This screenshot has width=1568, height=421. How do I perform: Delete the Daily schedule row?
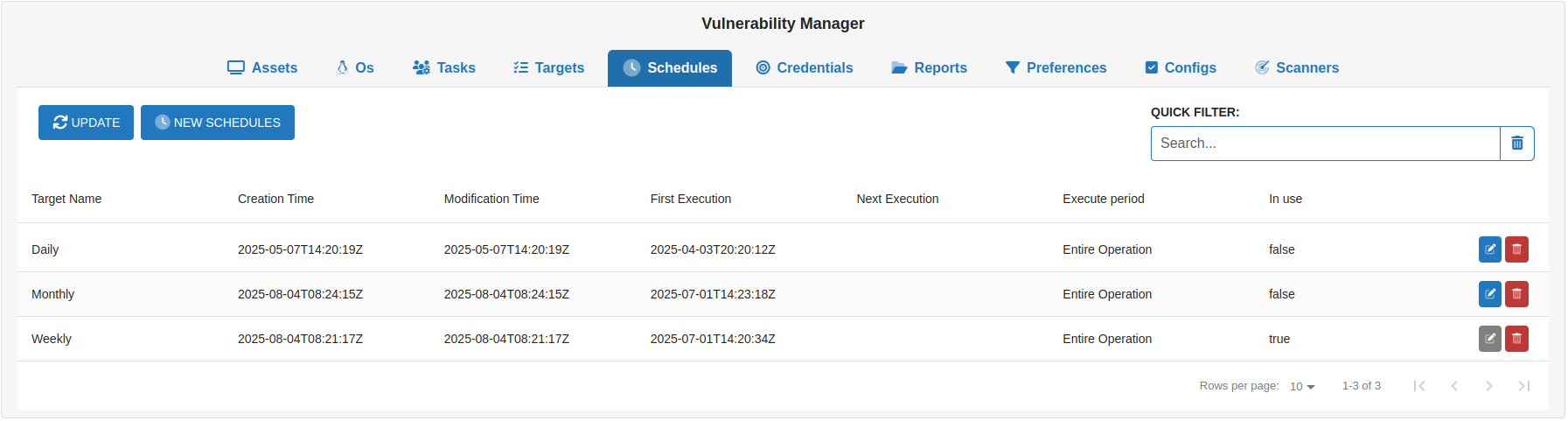tap(1516, 249)
